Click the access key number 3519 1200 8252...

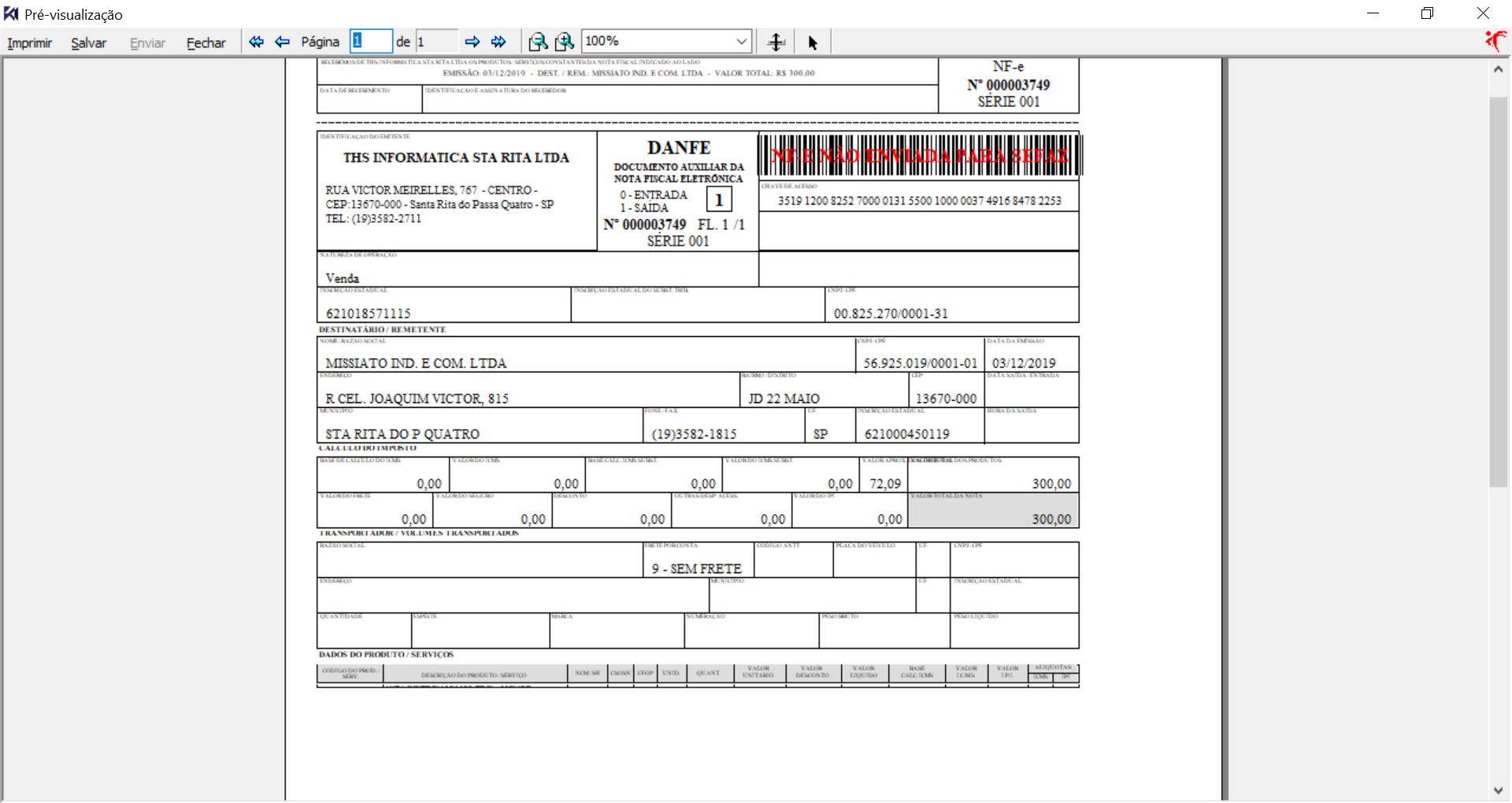tap(919, 201)
